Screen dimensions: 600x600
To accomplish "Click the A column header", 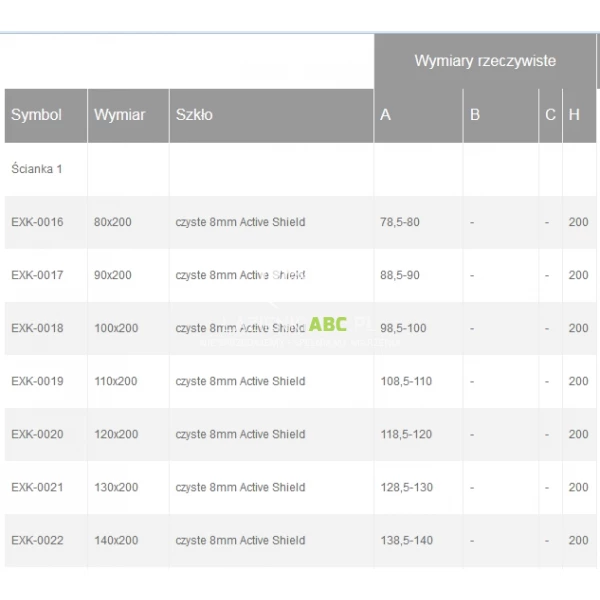I will 386,115.
